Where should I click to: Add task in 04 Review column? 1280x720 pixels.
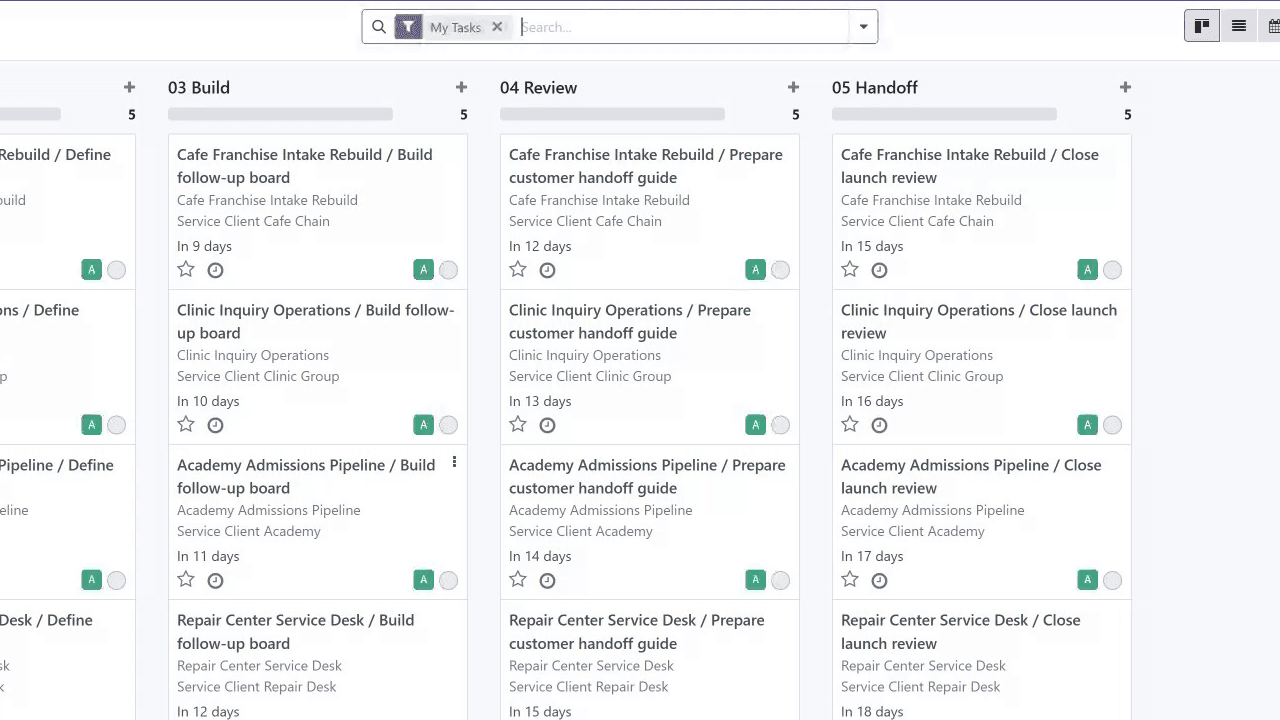pyautogui.click(x=793, y=88)
